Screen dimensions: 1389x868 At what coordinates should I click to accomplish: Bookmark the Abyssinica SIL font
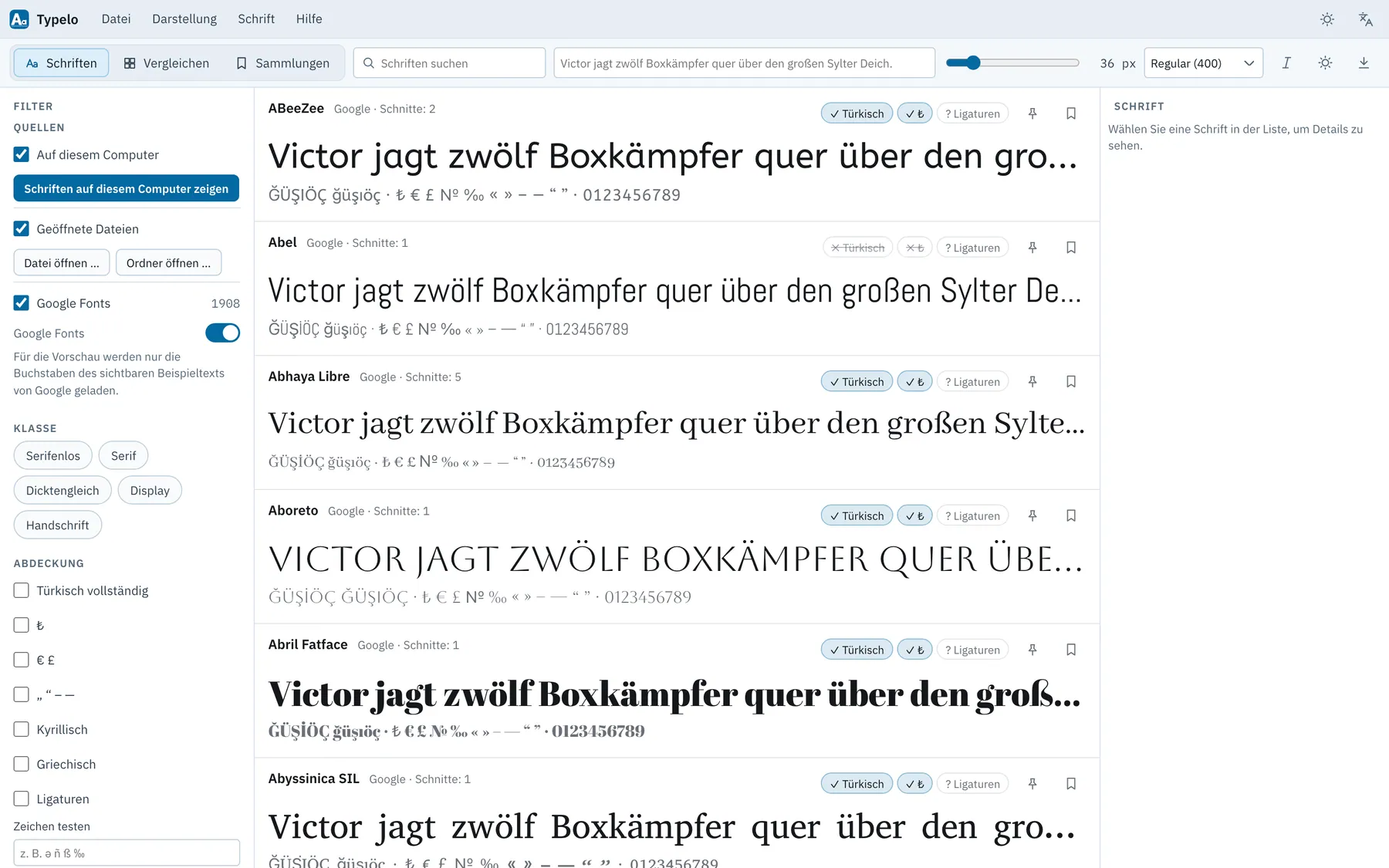click(1071, 784)
